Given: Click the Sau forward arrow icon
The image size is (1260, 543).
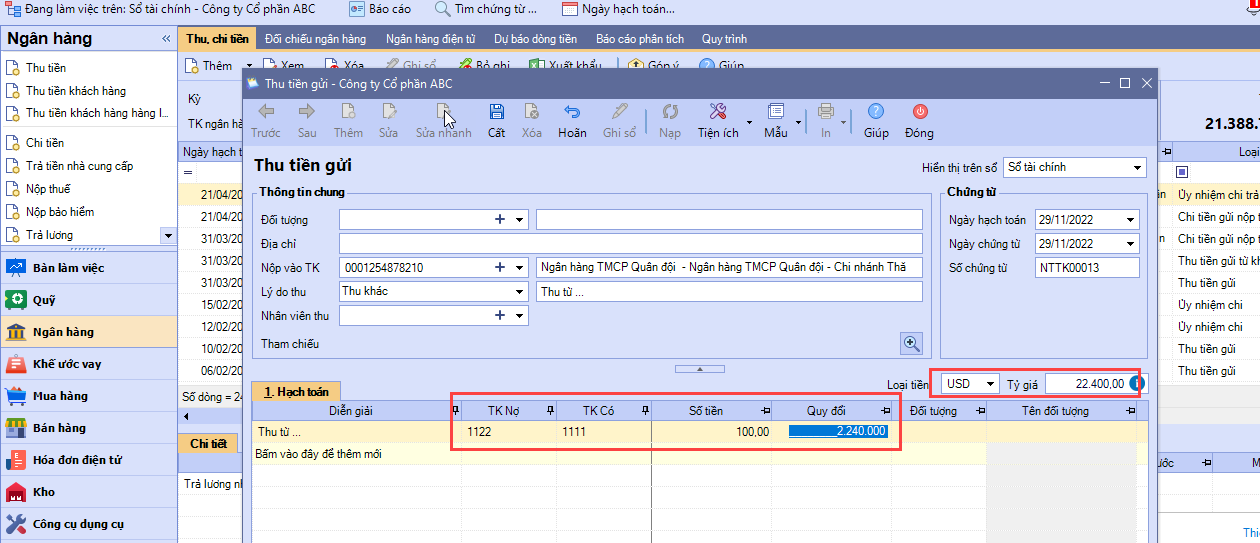Looking at the screenshot, I should tap(307, 112).
